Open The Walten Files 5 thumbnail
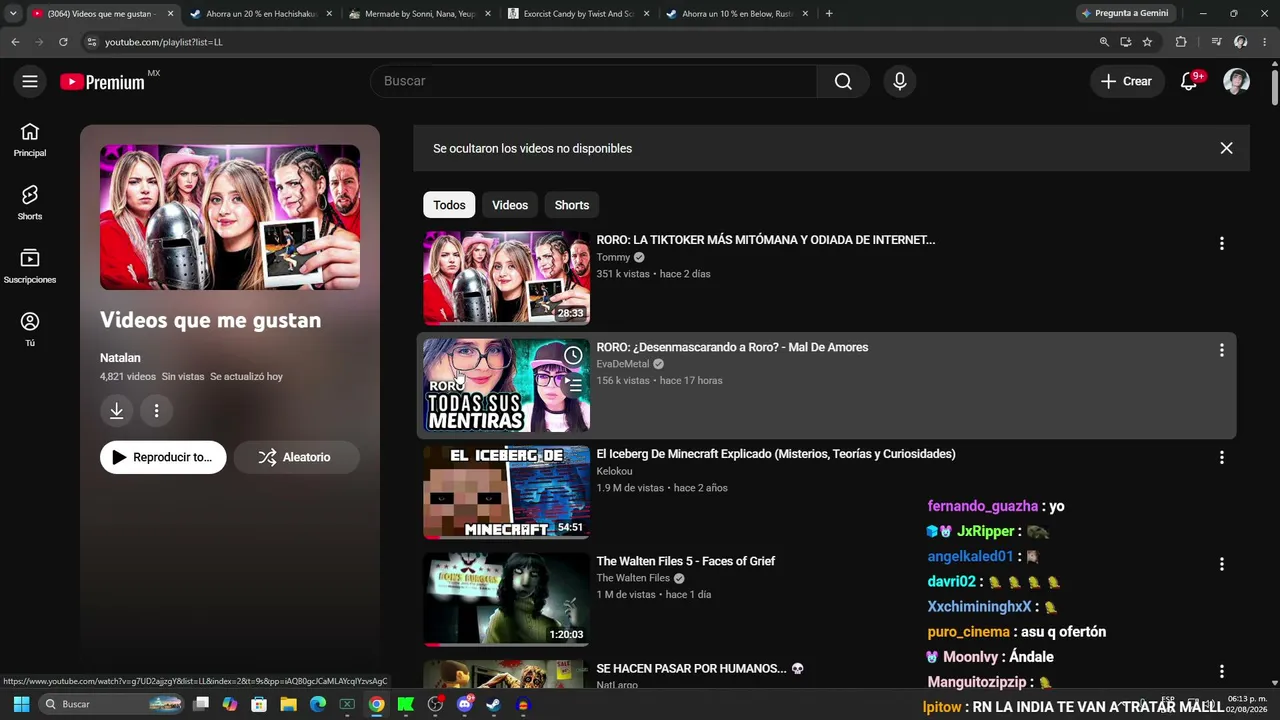The height and width of the screenshot is (720, 1280). tap(506, 599)
